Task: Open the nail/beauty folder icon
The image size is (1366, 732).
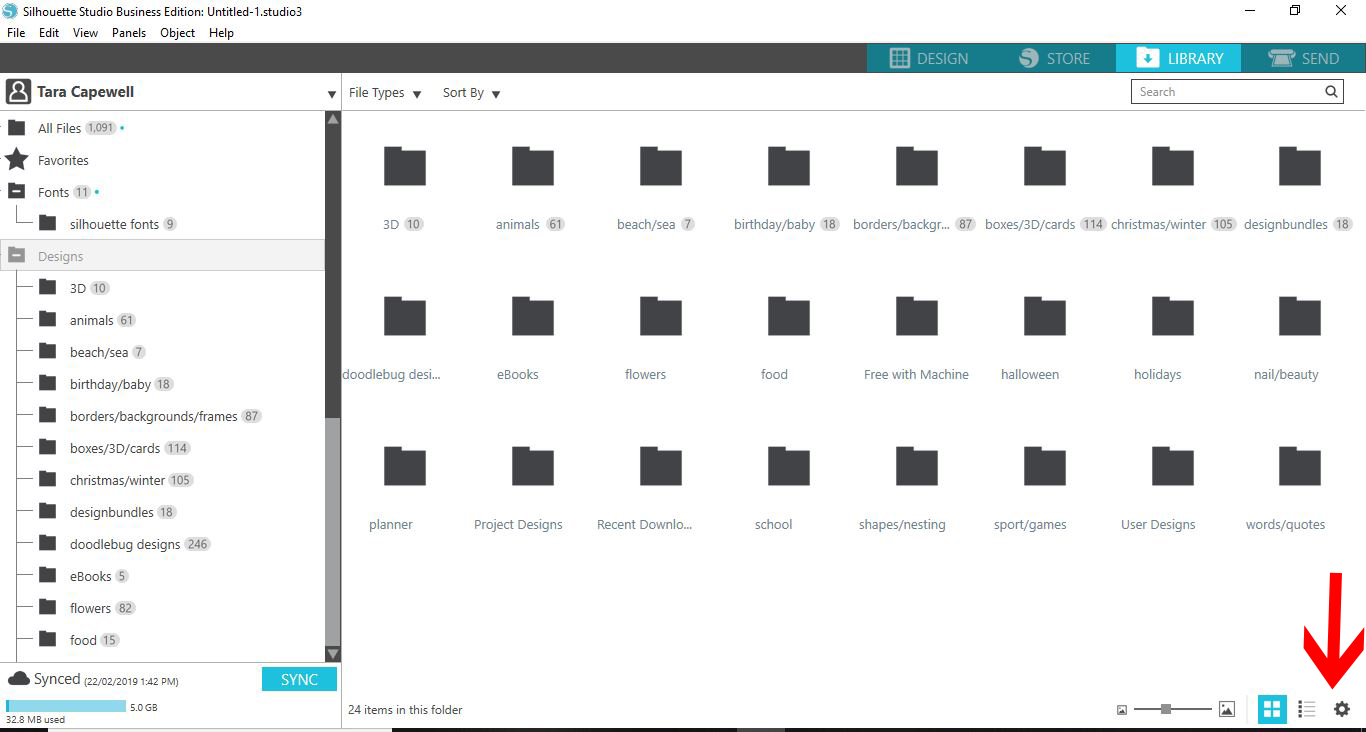Action: (x=1301, y=316)
